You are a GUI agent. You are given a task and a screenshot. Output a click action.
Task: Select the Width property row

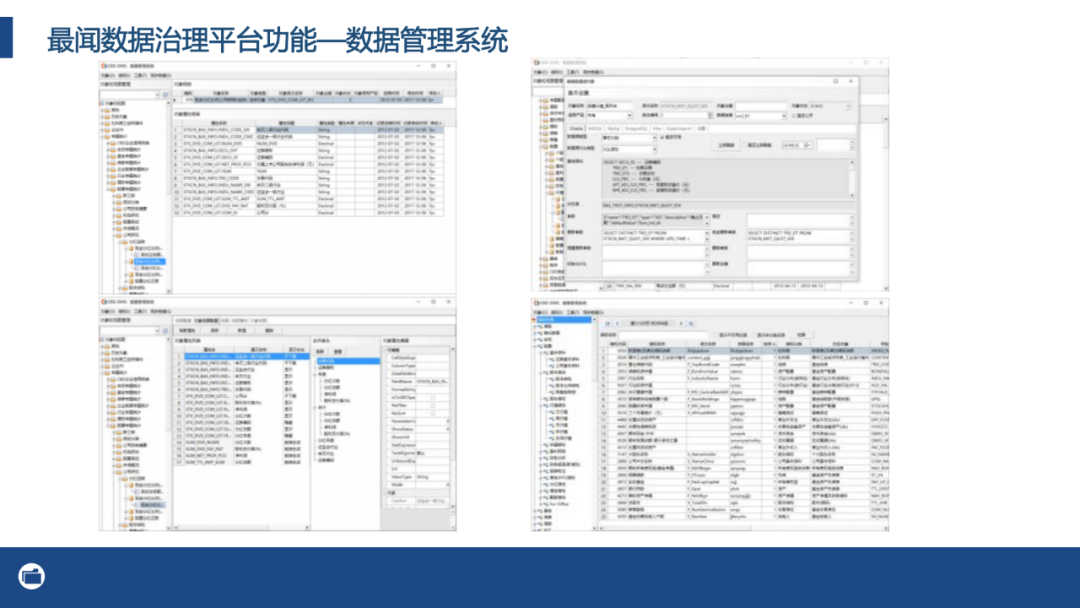click(418, 485)
